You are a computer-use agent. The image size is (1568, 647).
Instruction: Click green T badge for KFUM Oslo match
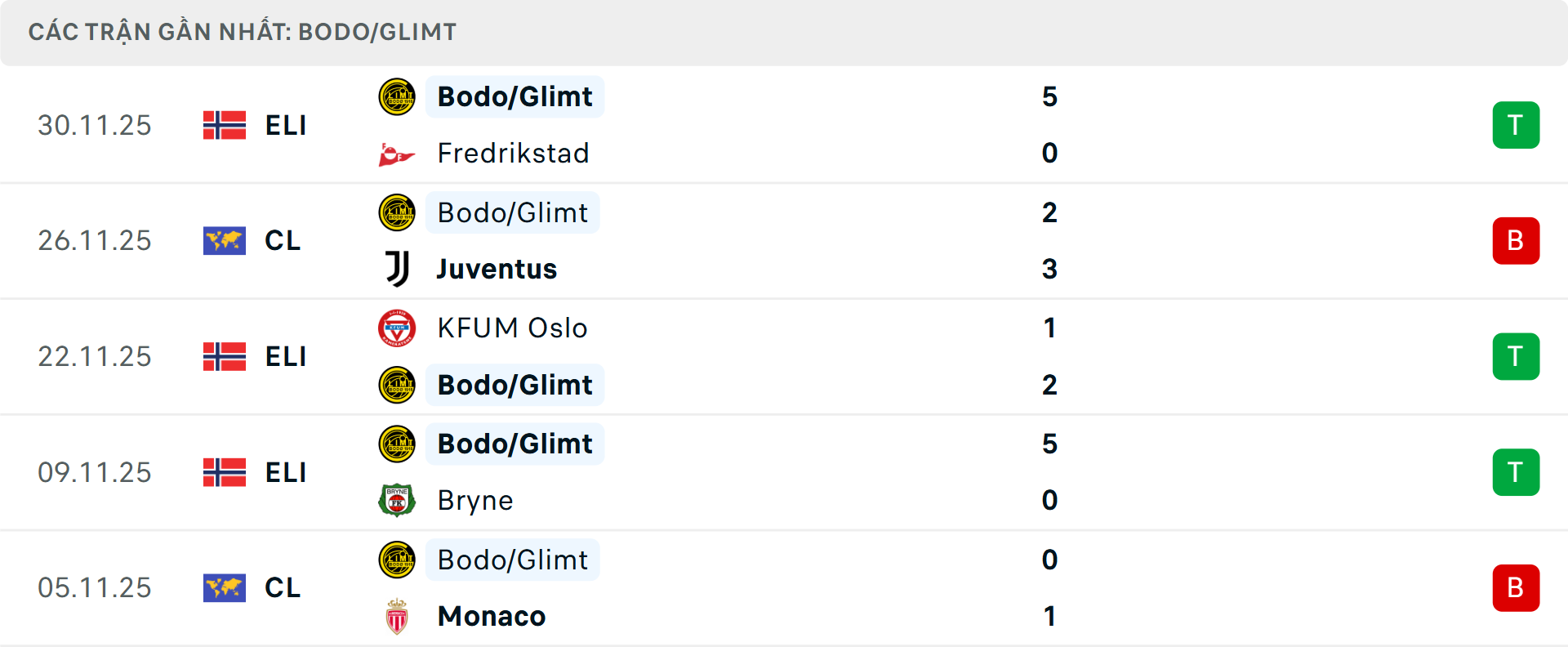[1516, 357]
